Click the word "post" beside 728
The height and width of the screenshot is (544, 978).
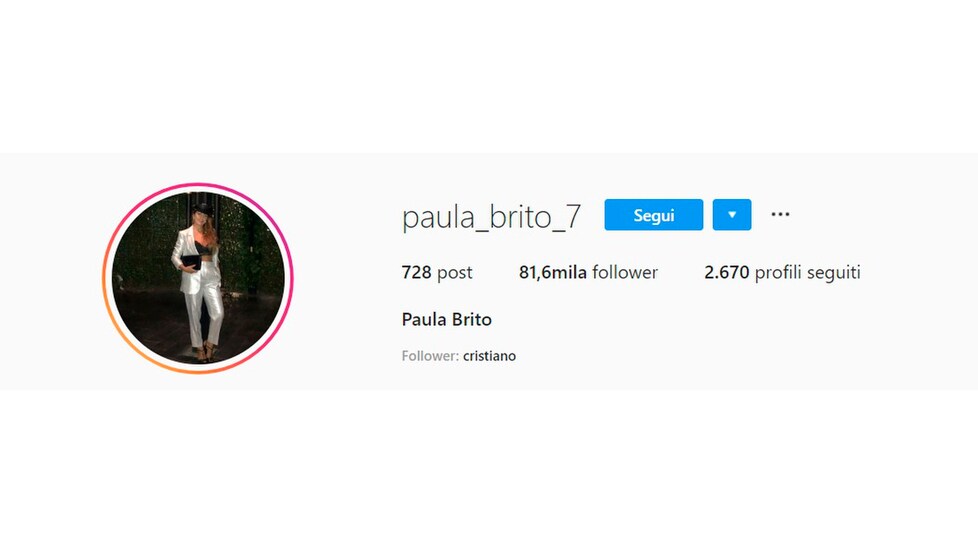click(x=455, y=273)
